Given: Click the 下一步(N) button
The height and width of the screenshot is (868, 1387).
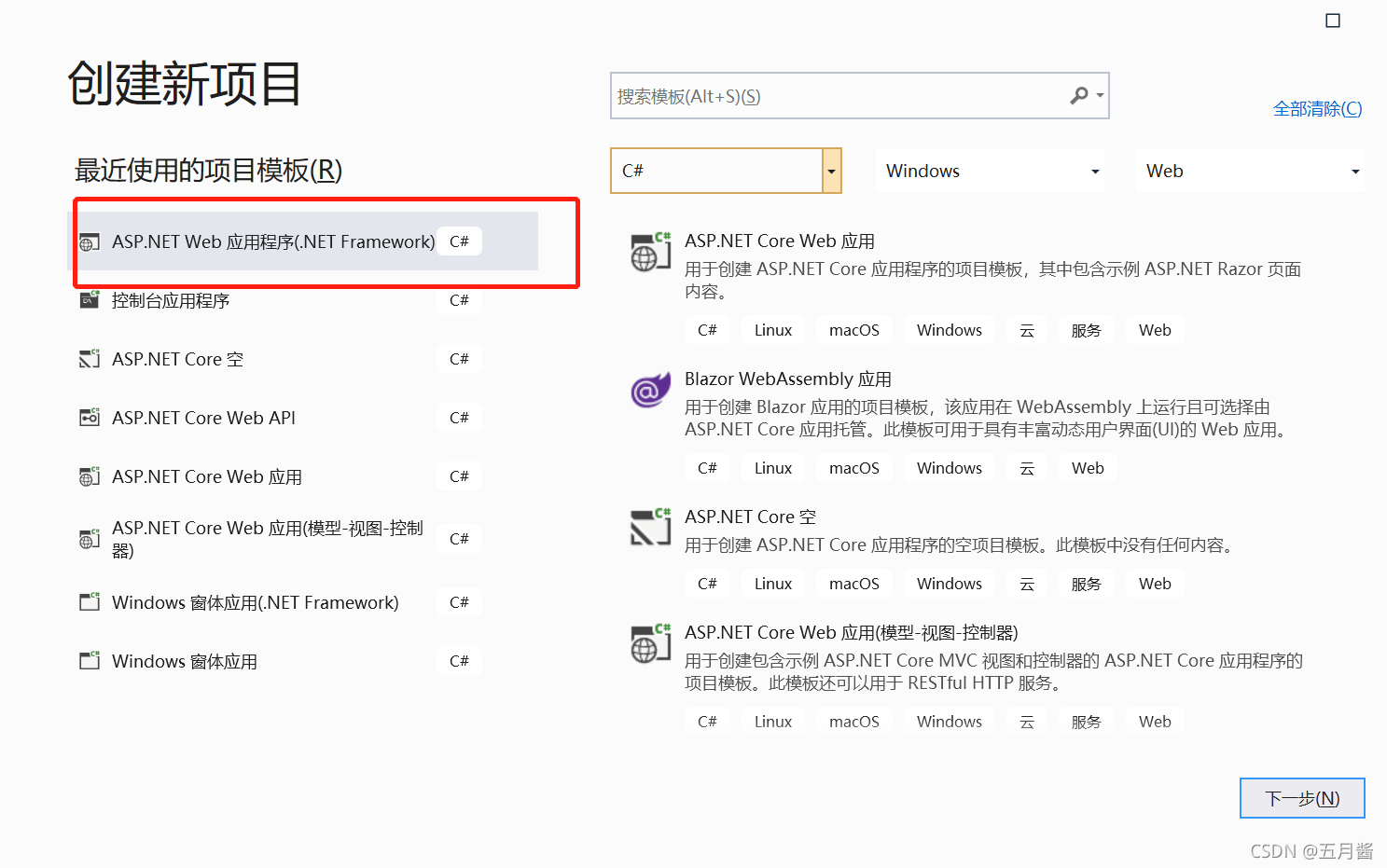Looking at the screenshot, I should [1302, 798].
